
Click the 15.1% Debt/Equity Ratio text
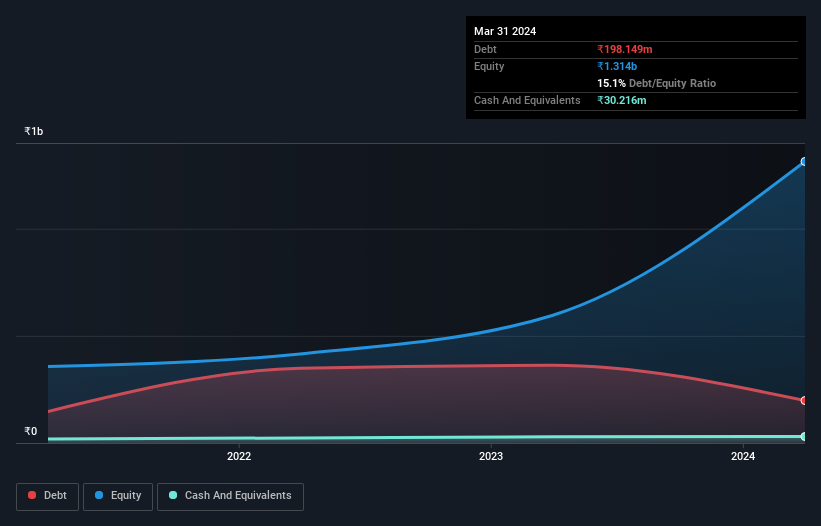point(657,83)
